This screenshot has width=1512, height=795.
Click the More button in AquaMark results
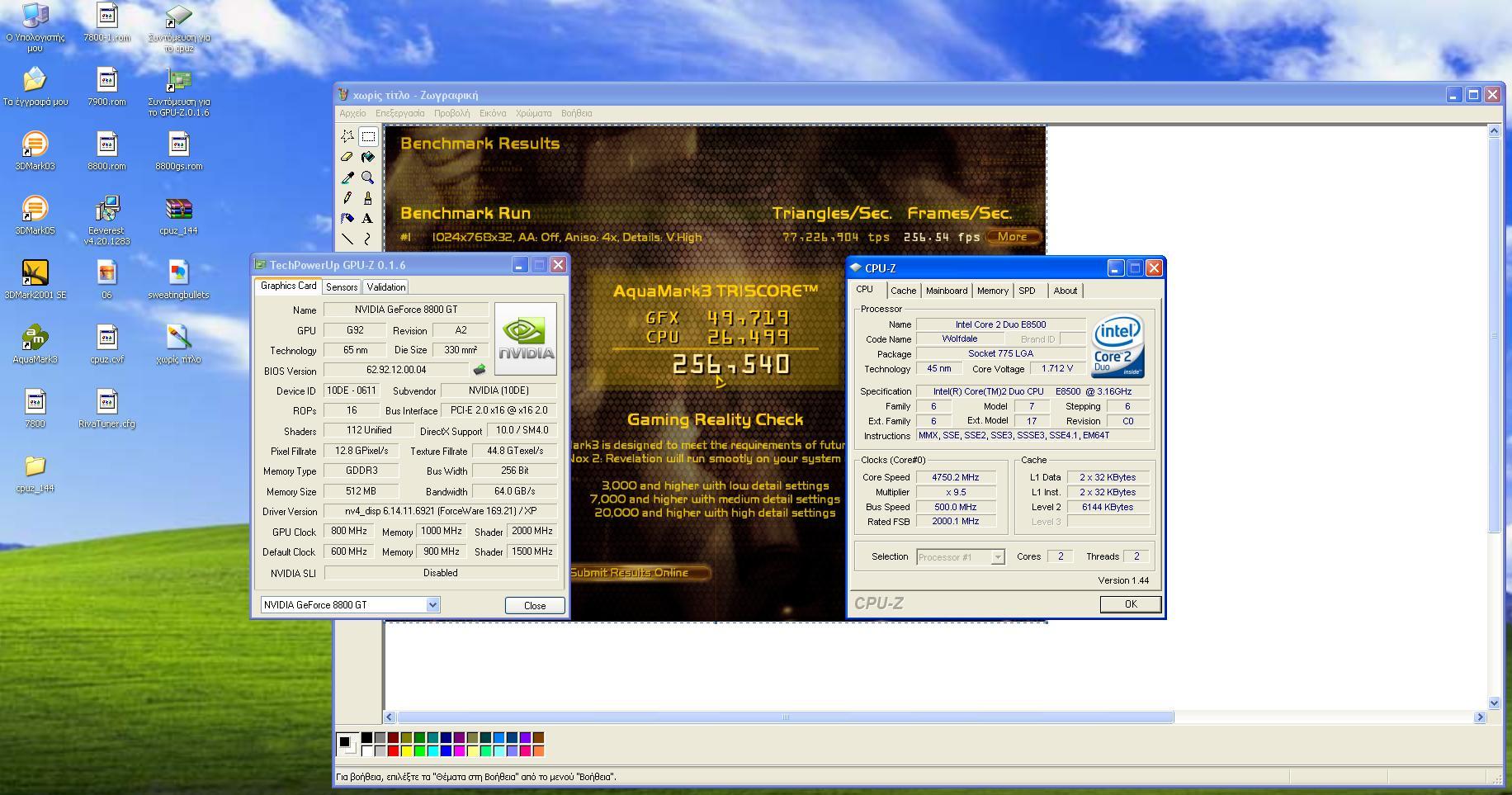point(1013,237)
